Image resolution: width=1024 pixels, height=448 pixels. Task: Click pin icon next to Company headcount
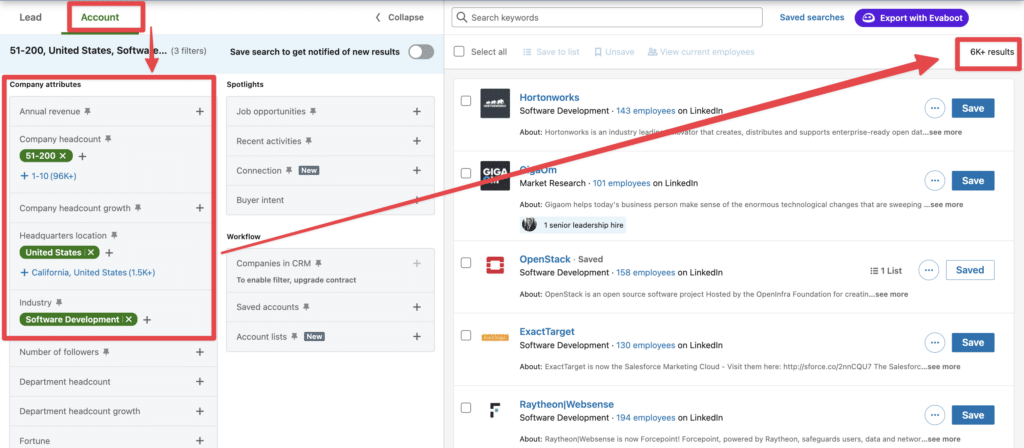tap(108, 139)
